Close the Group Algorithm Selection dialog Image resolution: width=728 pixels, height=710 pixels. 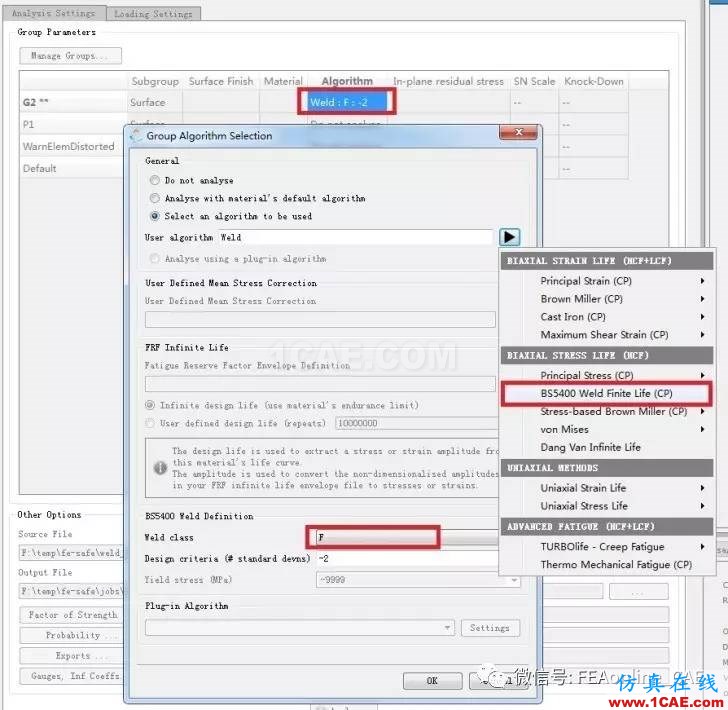point(518,132)
